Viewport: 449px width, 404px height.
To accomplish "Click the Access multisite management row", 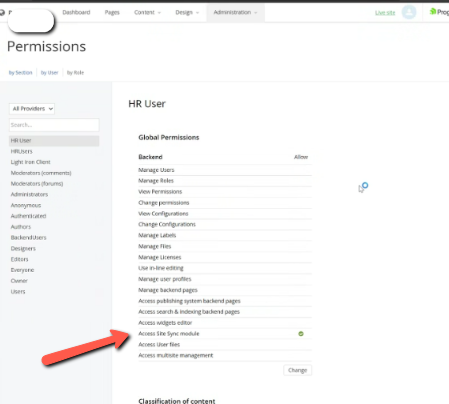I will (x=225, y=355).
